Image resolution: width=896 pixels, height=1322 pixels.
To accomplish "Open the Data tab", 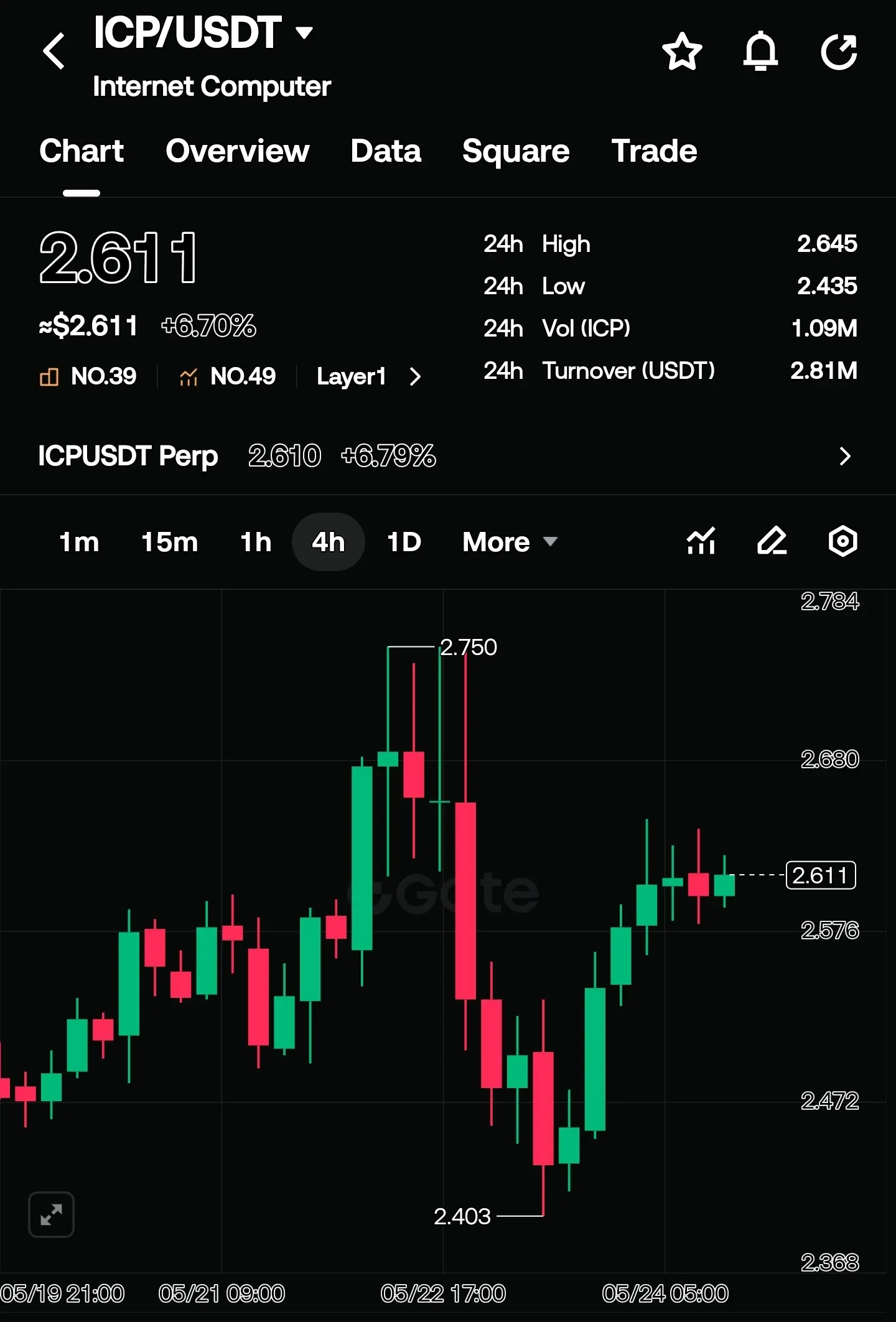I will click(x=386, y=151).
